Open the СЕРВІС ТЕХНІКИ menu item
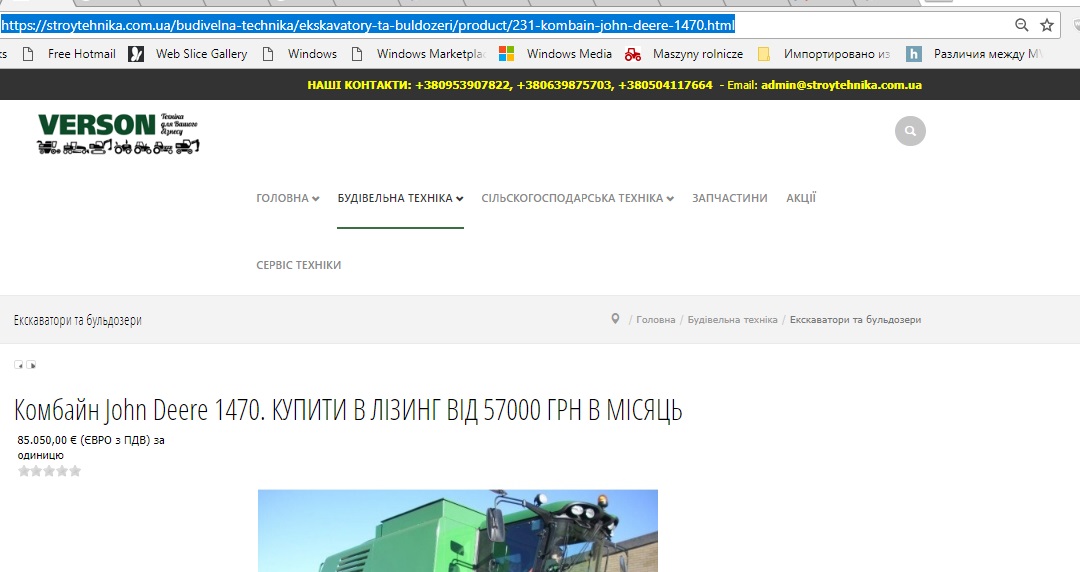 coord(298,265)
